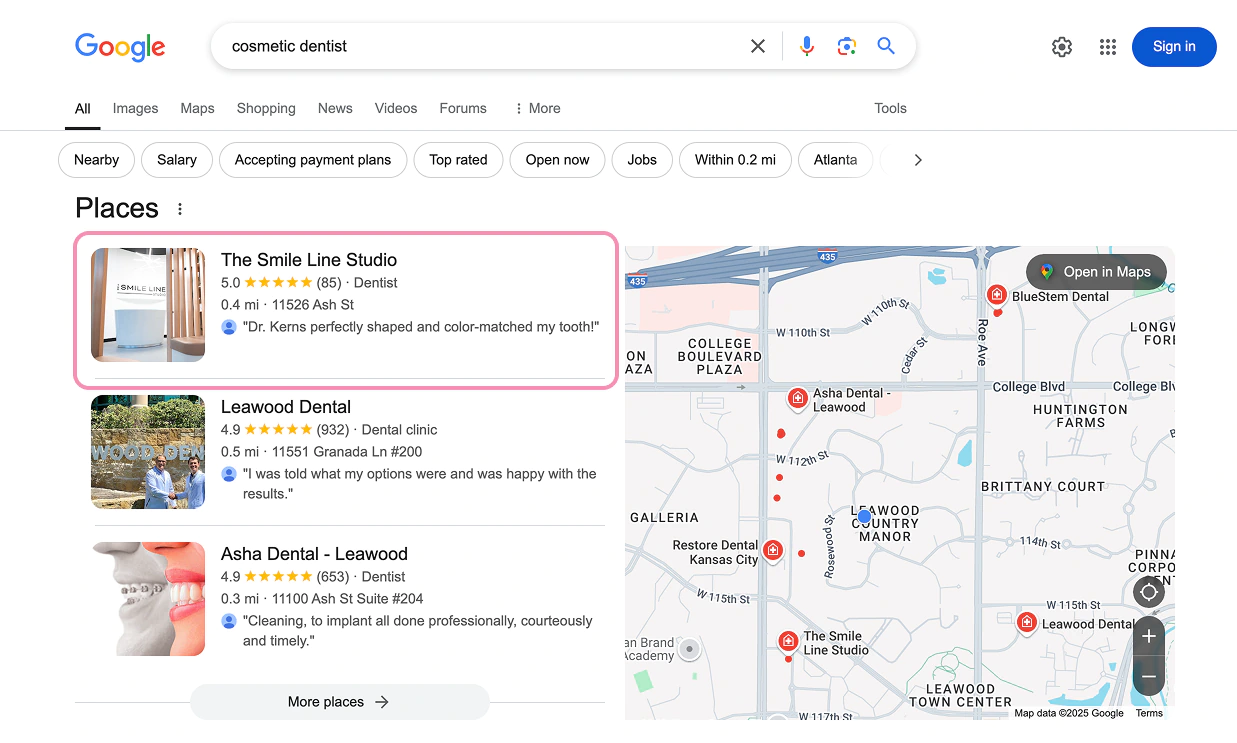
Task: Click The Smile Line Studio photo thumbnail
Action: [x=148, y=305]
